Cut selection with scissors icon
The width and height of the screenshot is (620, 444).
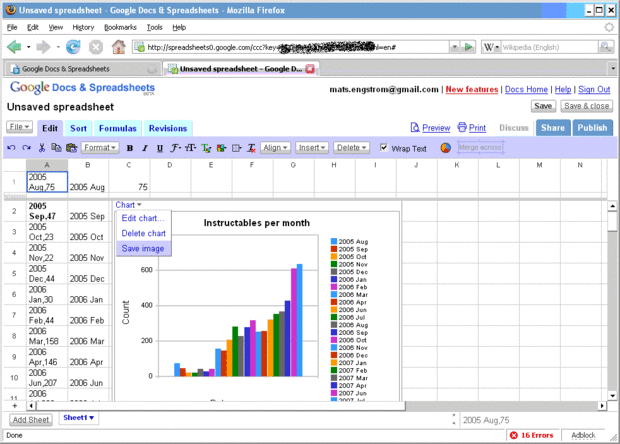click(x=42, y=148)
